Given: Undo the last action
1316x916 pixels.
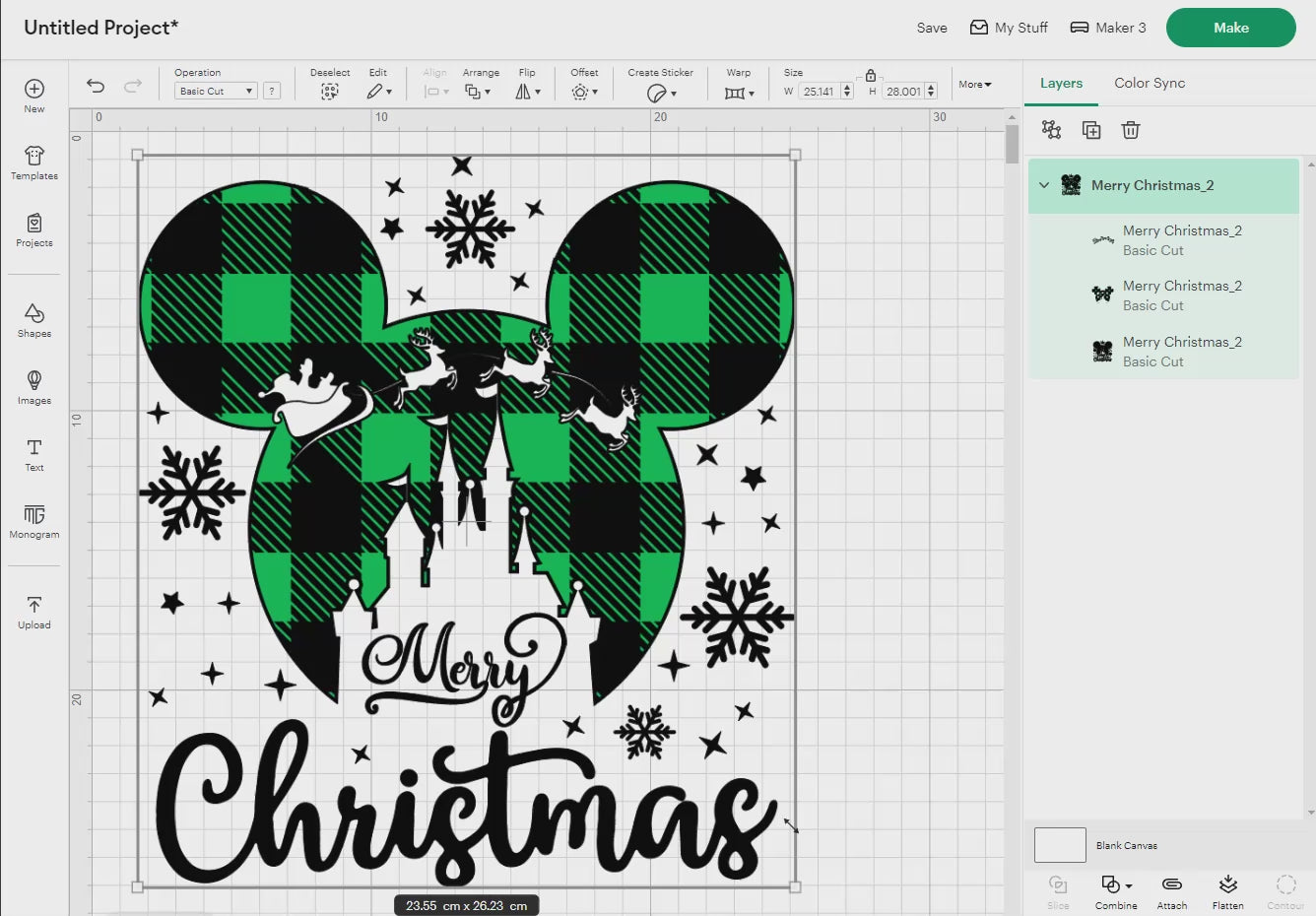Looking at the screenshot, I should 96,86.
